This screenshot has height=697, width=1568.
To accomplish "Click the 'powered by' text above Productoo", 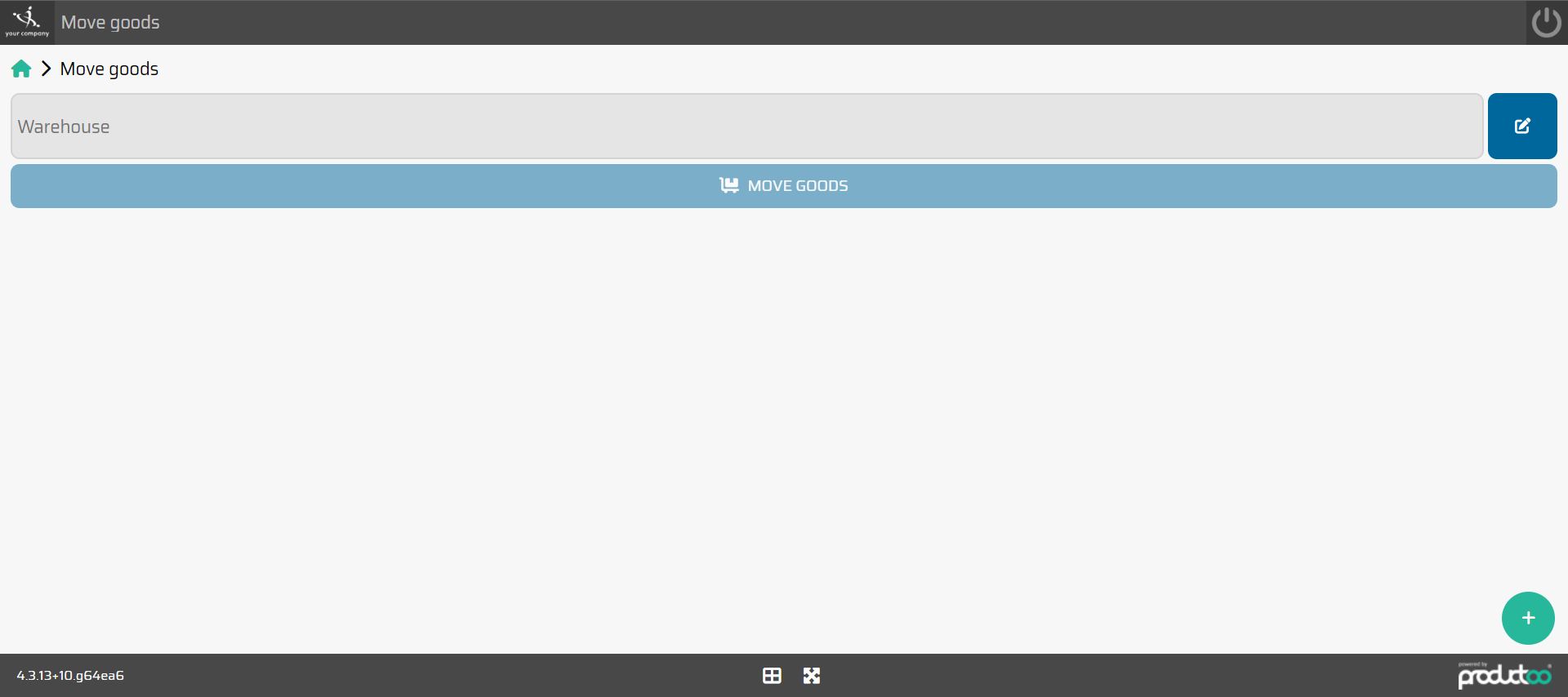I will (x=1472, y=664).
